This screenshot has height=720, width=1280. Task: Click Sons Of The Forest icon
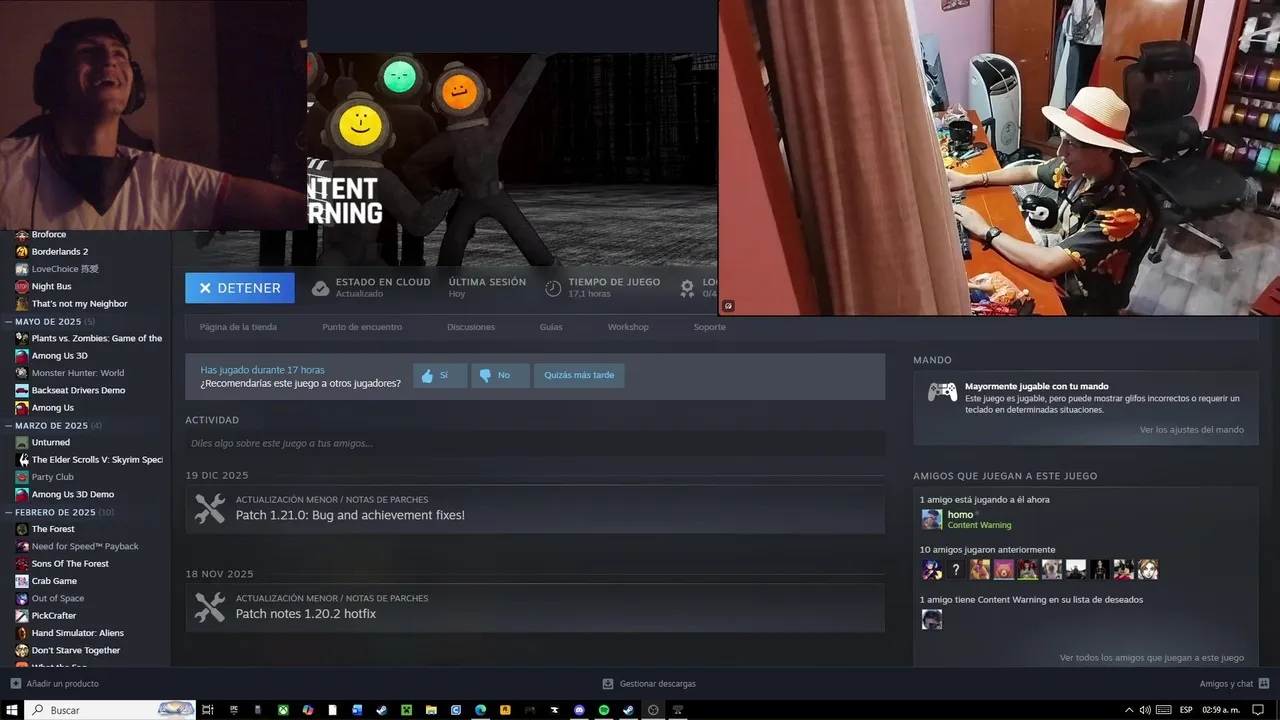click(x=22, y=564)
